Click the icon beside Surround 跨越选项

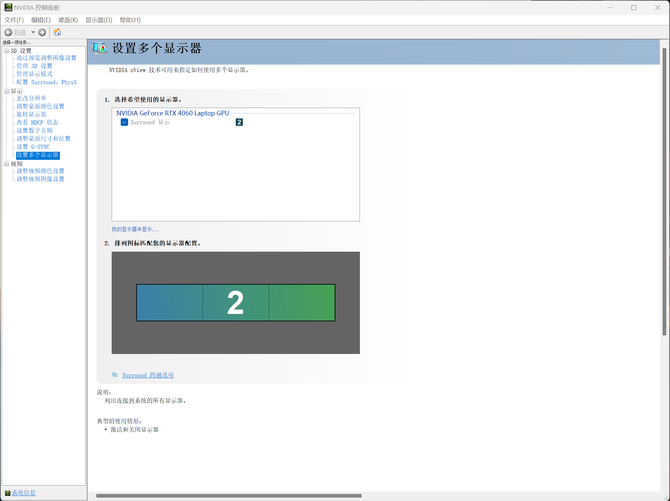coord(115,375)
